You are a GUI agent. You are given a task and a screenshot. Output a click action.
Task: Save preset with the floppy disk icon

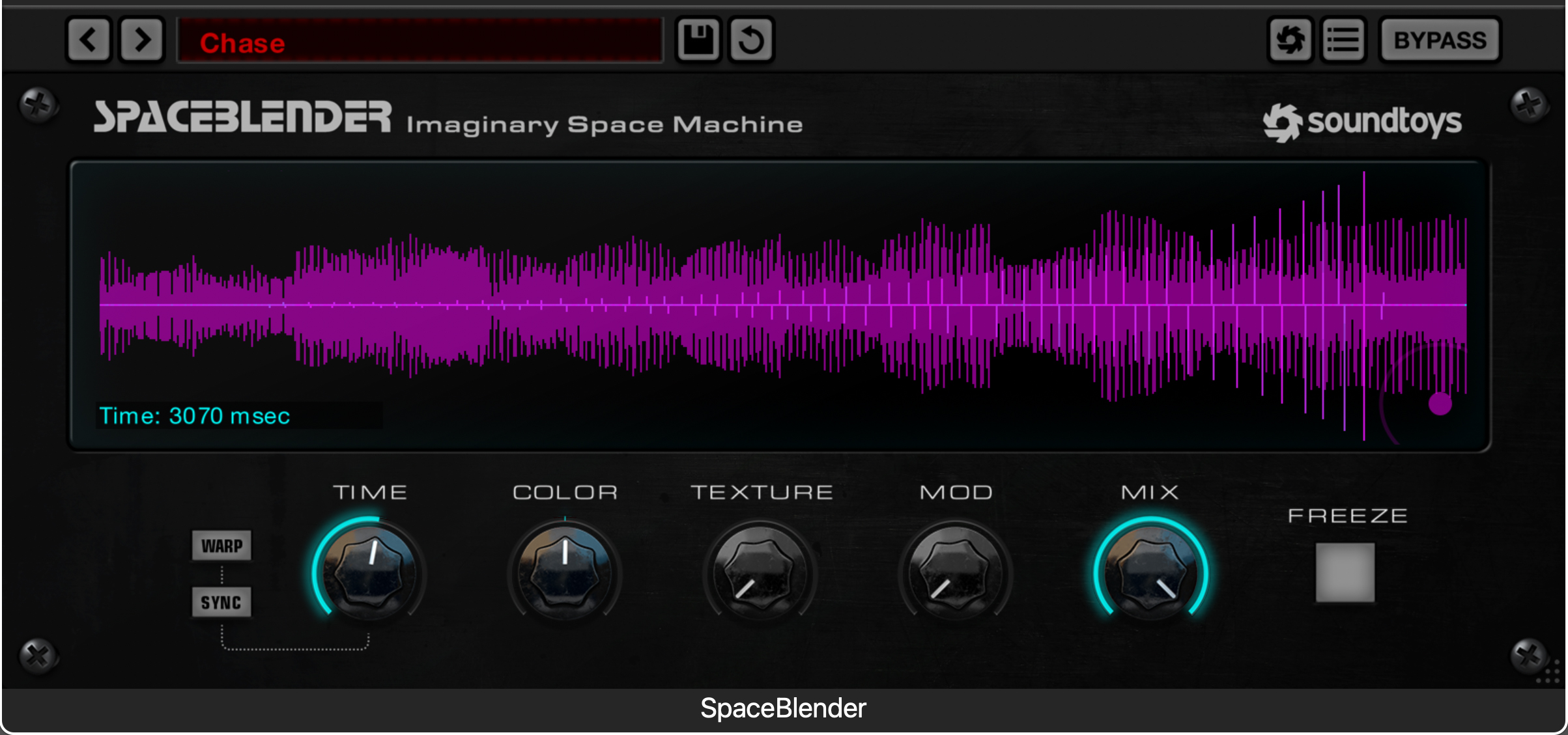[698, 40]
